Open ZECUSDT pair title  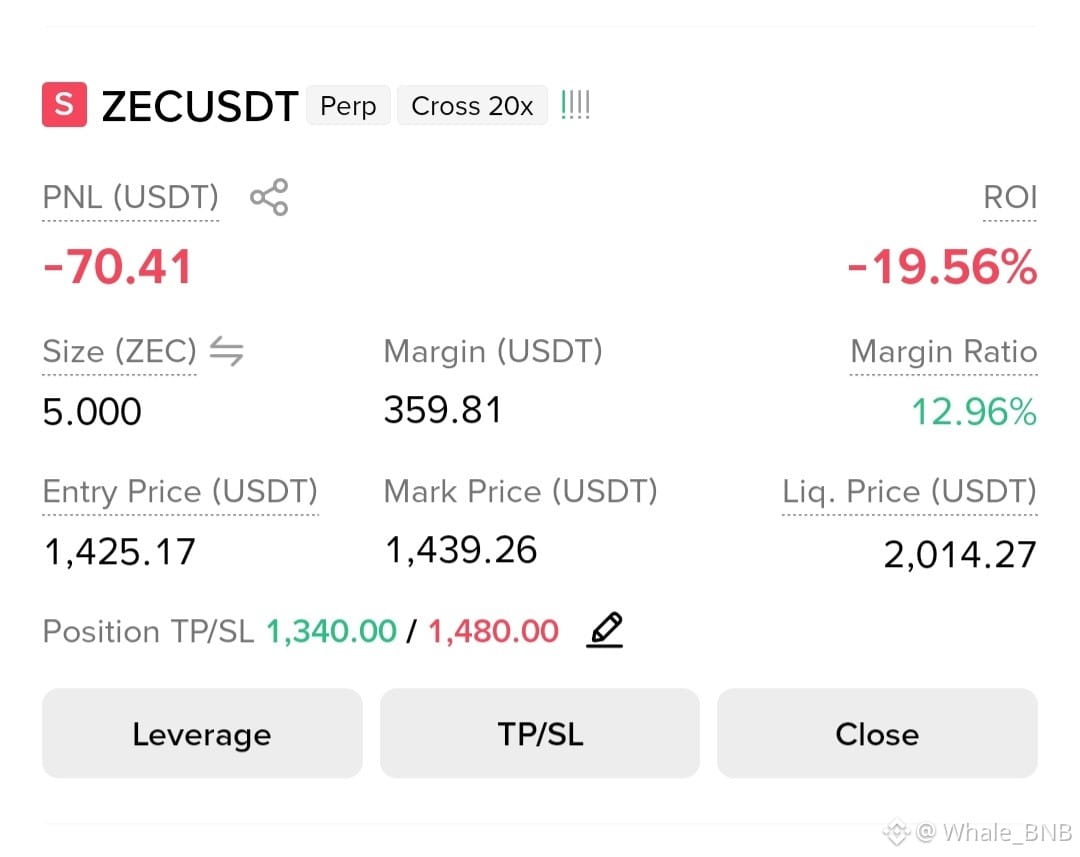pos(200,106)
